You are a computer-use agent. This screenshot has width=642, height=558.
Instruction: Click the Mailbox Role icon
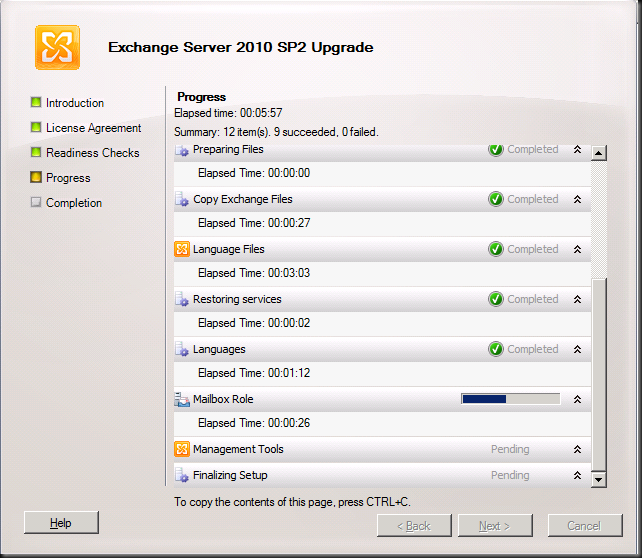pos(182,399)
